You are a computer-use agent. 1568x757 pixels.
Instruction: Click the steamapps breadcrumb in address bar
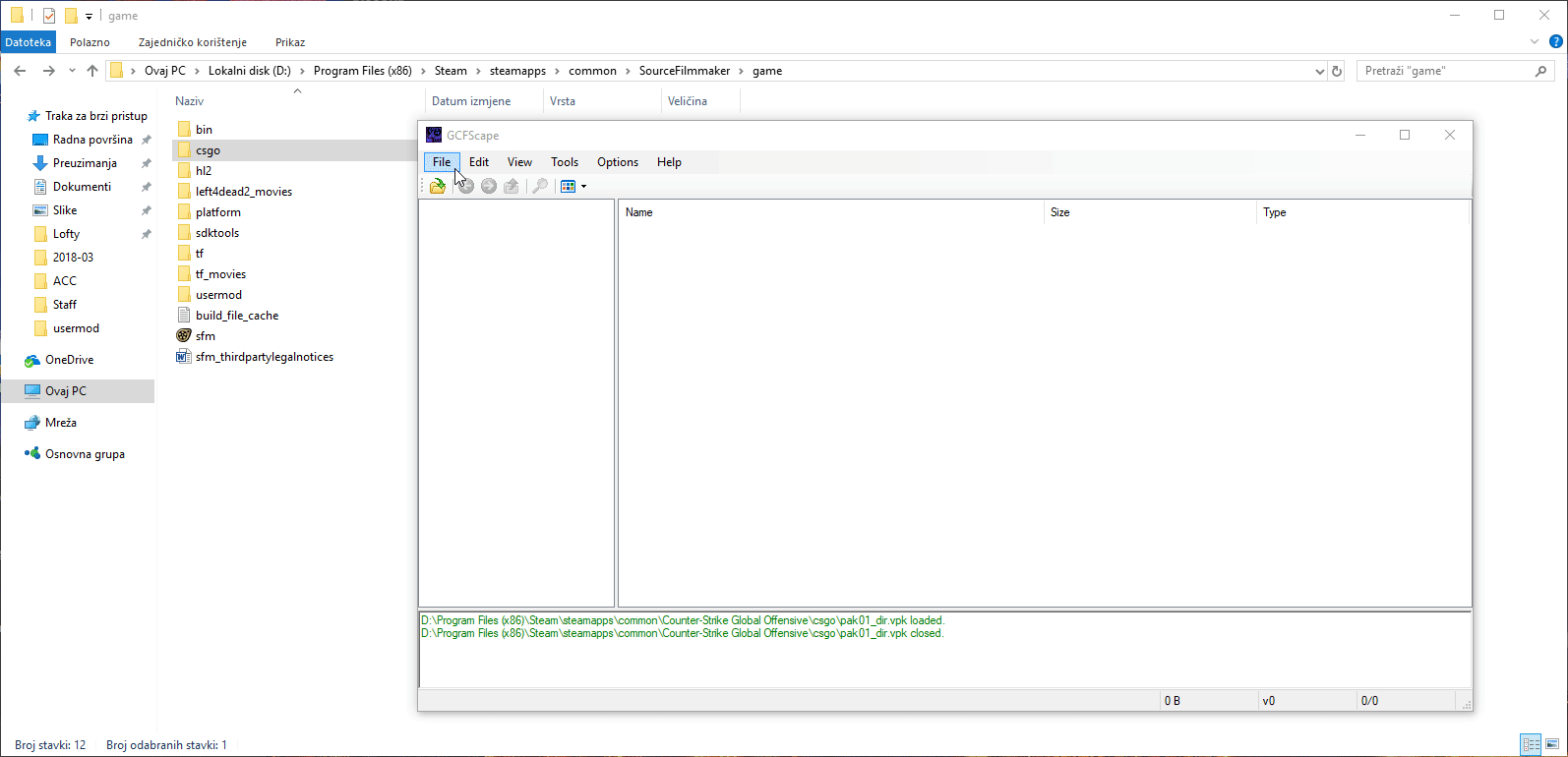coord(517,71)
